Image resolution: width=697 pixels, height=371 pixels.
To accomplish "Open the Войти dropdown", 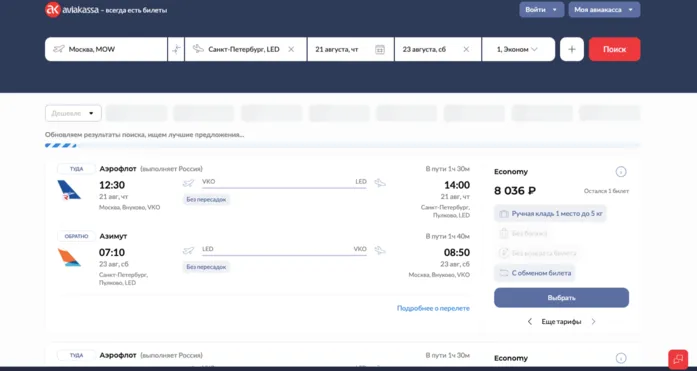I will pyautogui.click(x=541, y=9).
